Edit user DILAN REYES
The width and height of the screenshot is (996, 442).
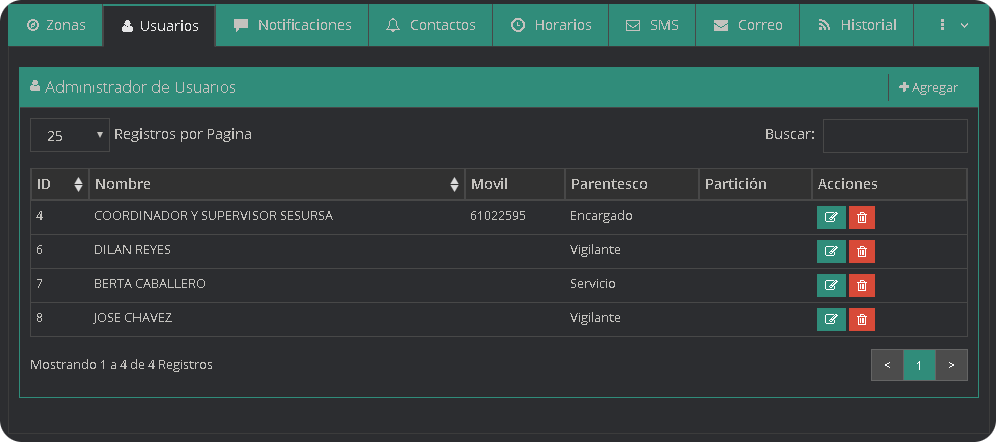tap(831, 251)
